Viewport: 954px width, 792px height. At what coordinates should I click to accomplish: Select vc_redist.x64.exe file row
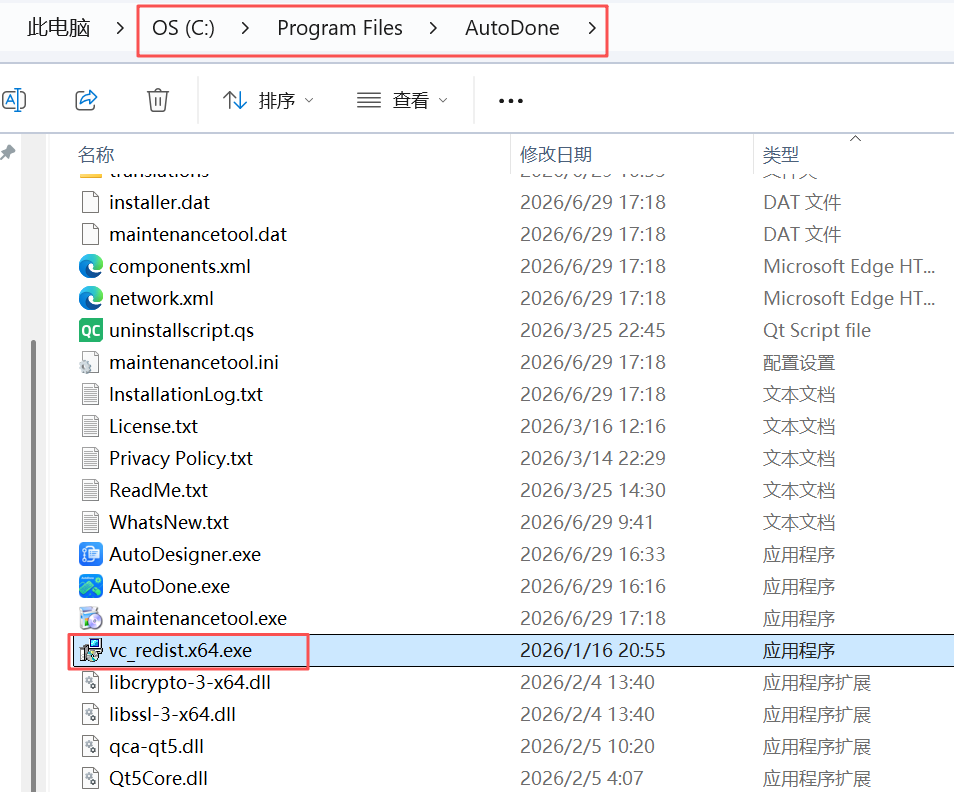point(510,651)
